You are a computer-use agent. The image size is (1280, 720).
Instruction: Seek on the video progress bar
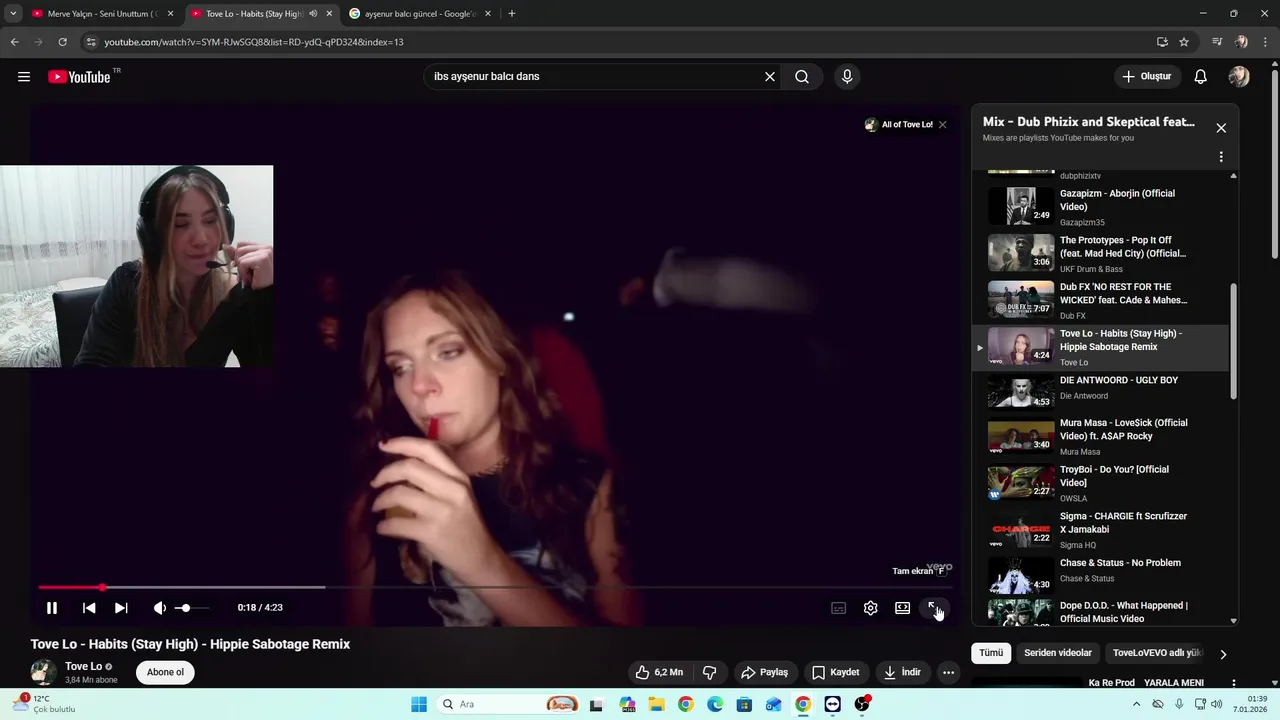[495, 587]
